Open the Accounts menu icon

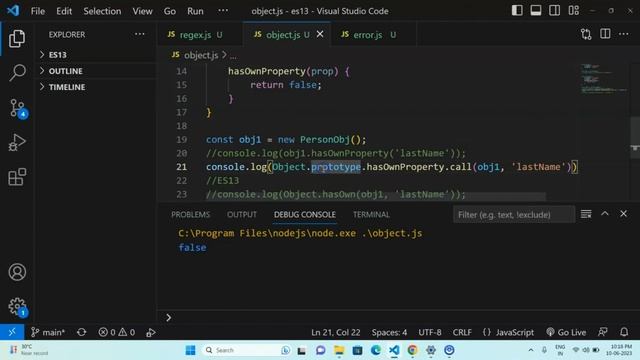click(x=17, y=272)
